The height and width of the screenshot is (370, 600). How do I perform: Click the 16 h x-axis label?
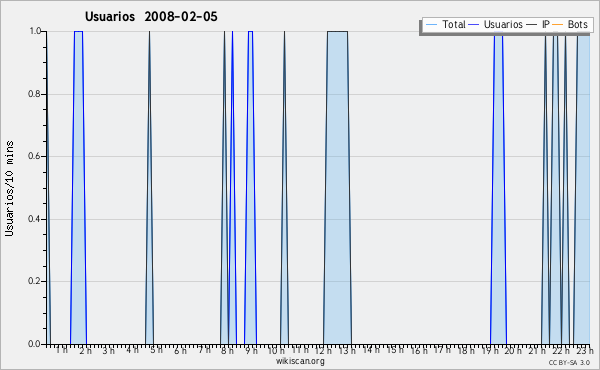[419, 350]
